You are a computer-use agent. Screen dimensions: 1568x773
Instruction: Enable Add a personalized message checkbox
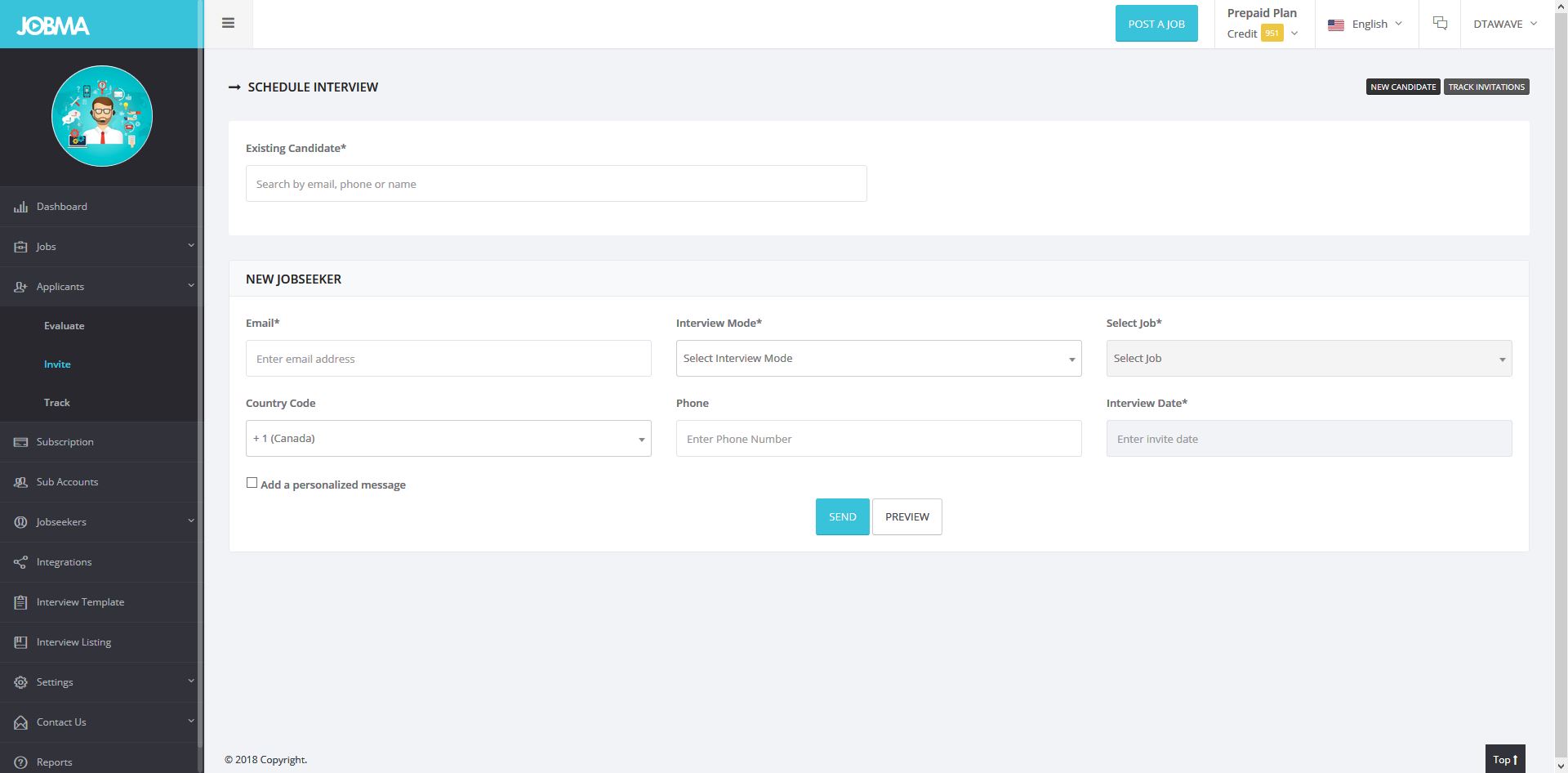point(252,483)
